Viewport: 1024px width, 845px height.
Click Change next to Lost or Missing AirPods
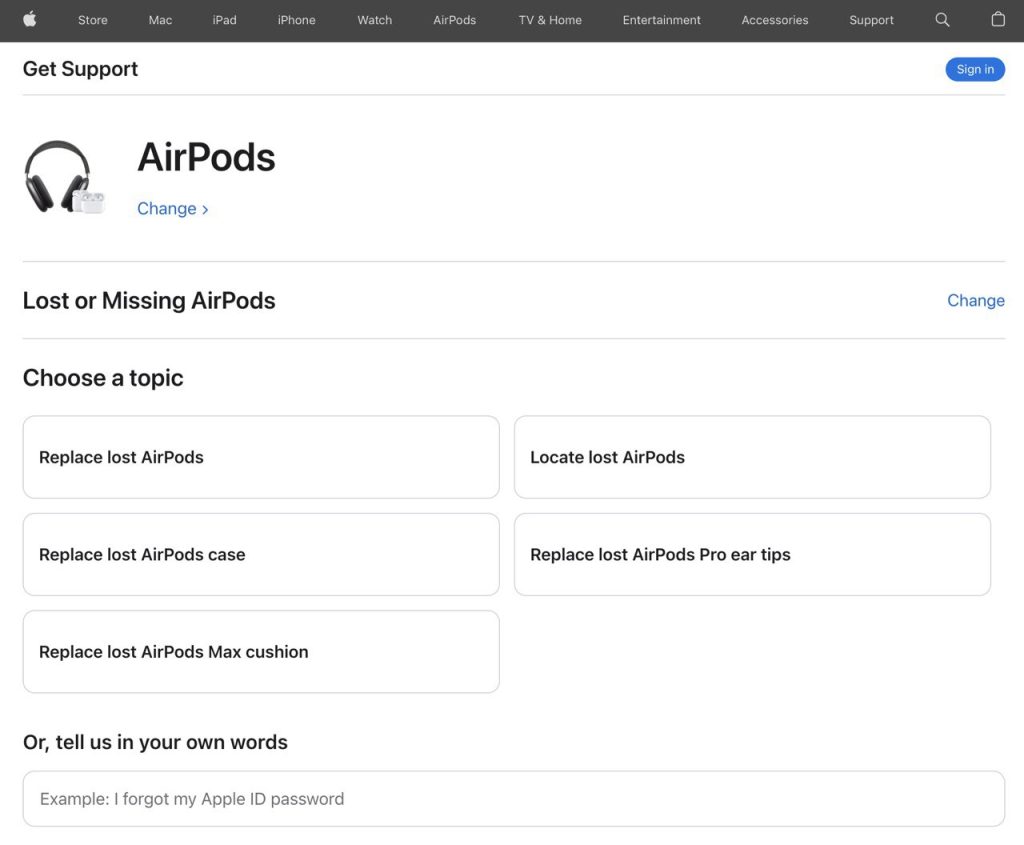pos(976,300)
